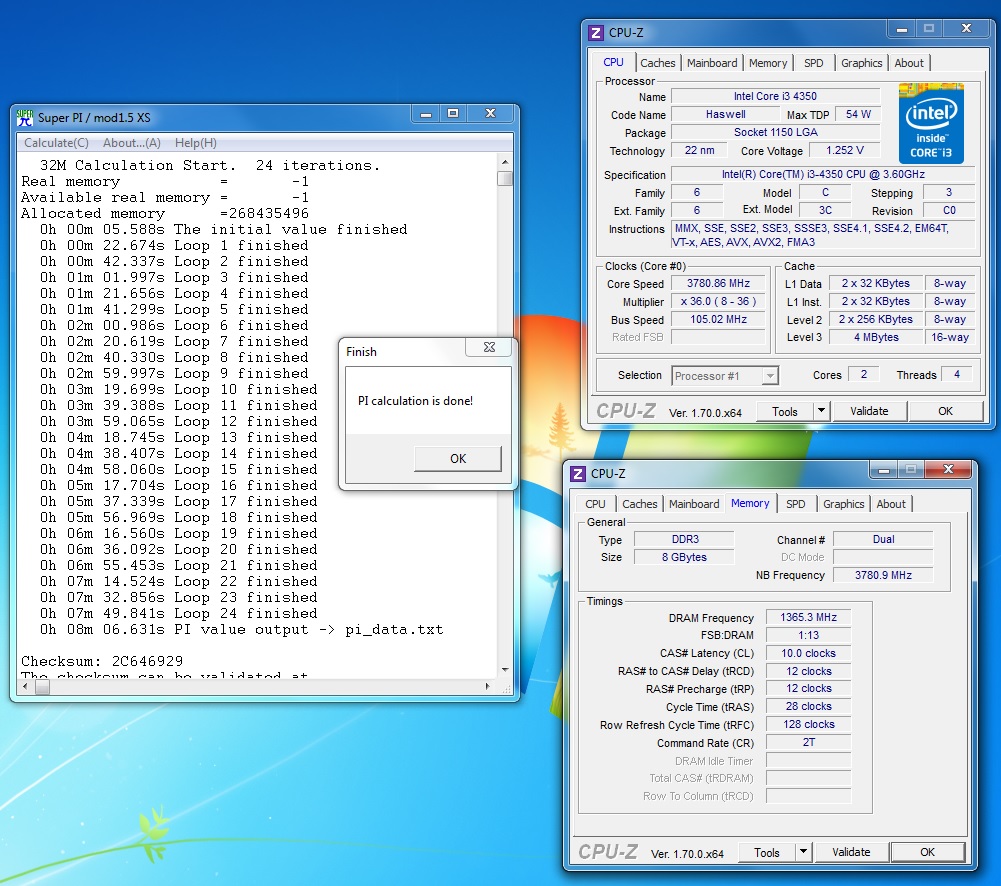The image size is (1001, 886).
Task: Open the SPD tab in lower CPU-Z
Action: click(795, 504)
